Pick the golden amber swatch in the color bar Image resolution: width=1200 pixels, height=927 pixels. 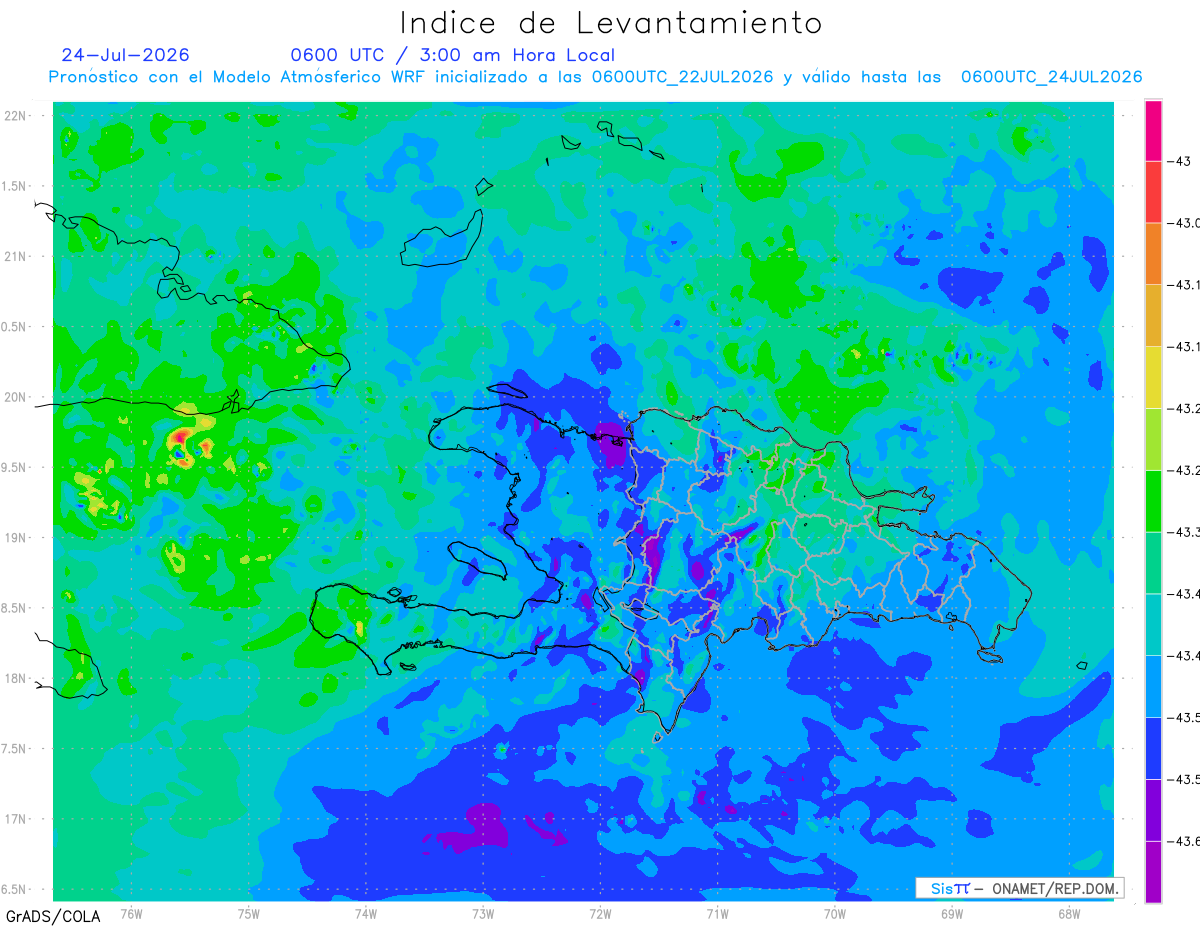point(1153,316)
